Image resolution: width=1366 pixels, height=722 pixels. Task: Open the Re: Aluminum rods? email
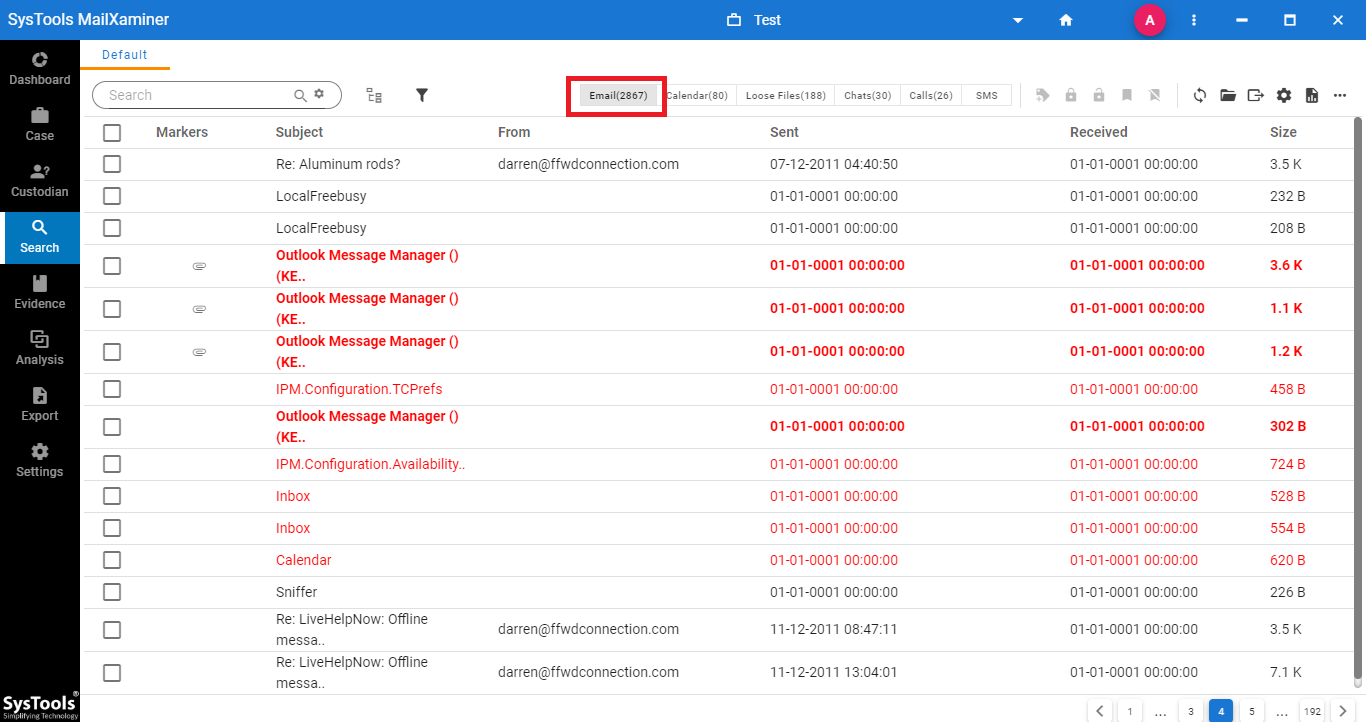click(x=338, y=164)
